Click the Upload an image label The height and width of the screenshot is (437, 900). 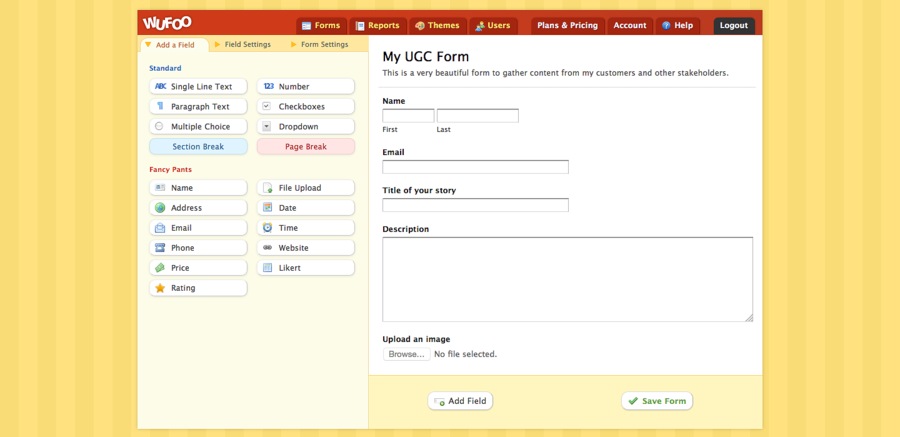click(x=416, y=339)
